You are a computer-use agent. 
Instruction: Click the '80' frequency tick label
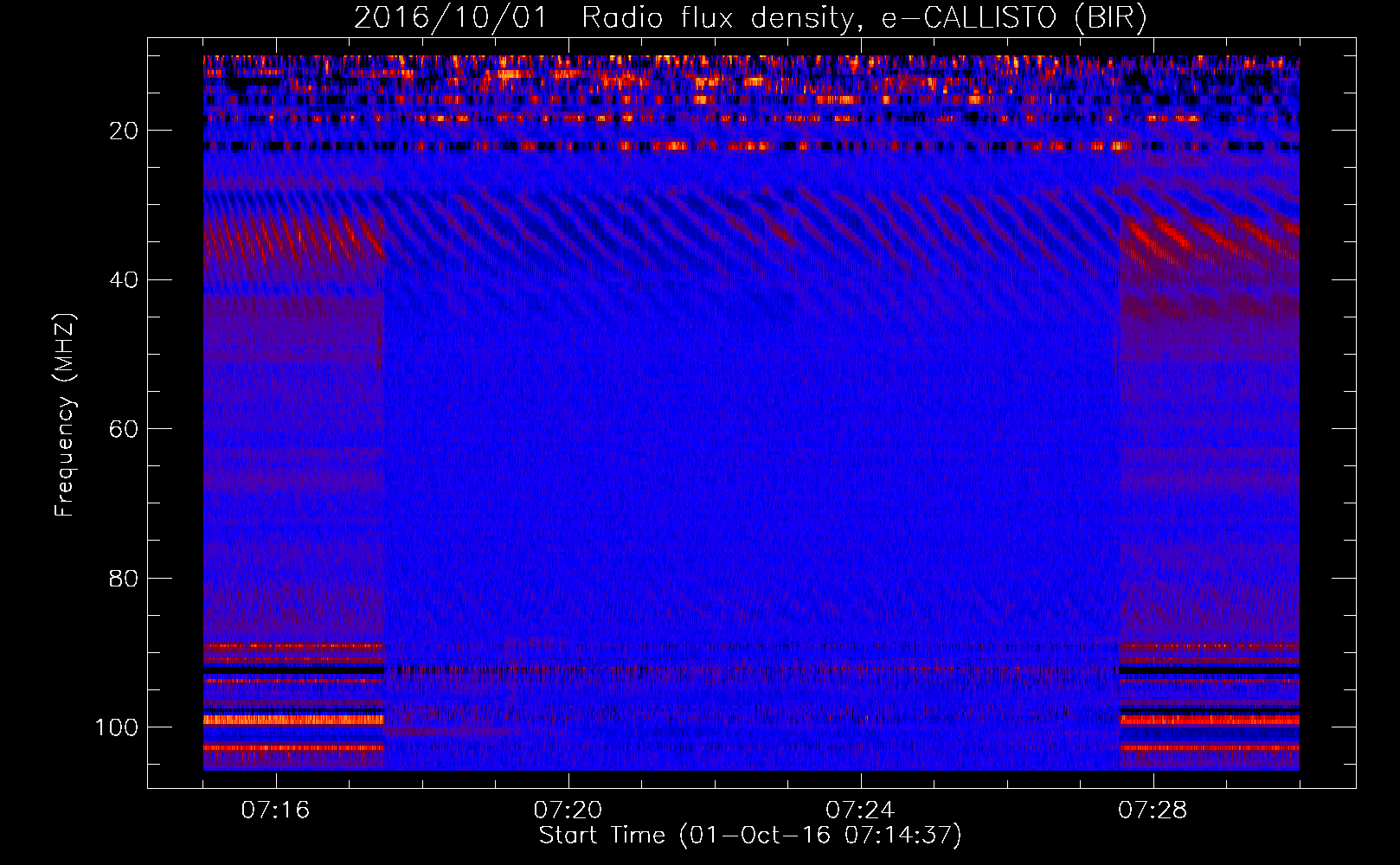point(124,579)
